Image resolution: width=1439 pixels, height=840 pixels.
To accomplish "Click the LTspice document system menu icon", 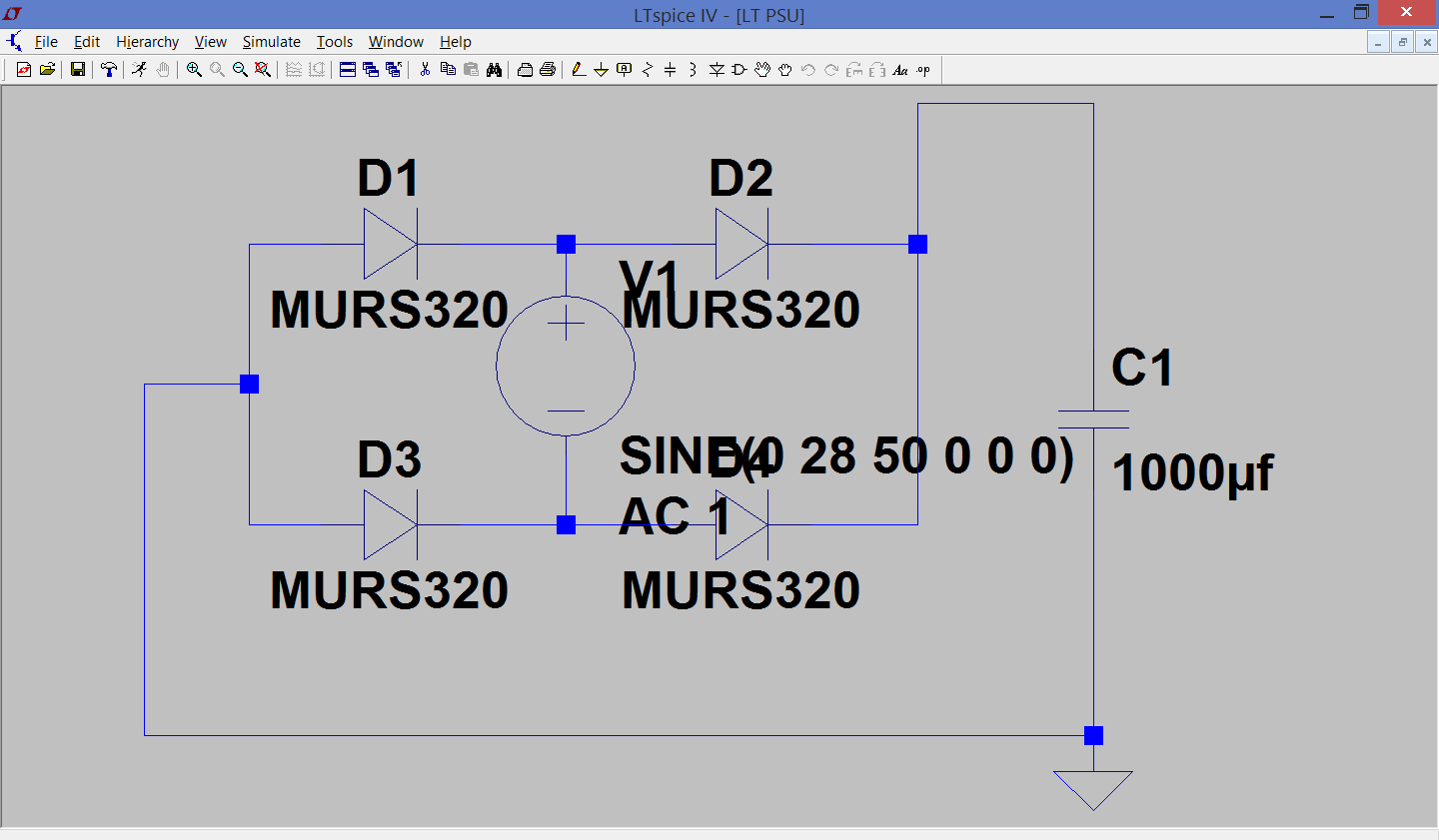I will tap(14, 42).
